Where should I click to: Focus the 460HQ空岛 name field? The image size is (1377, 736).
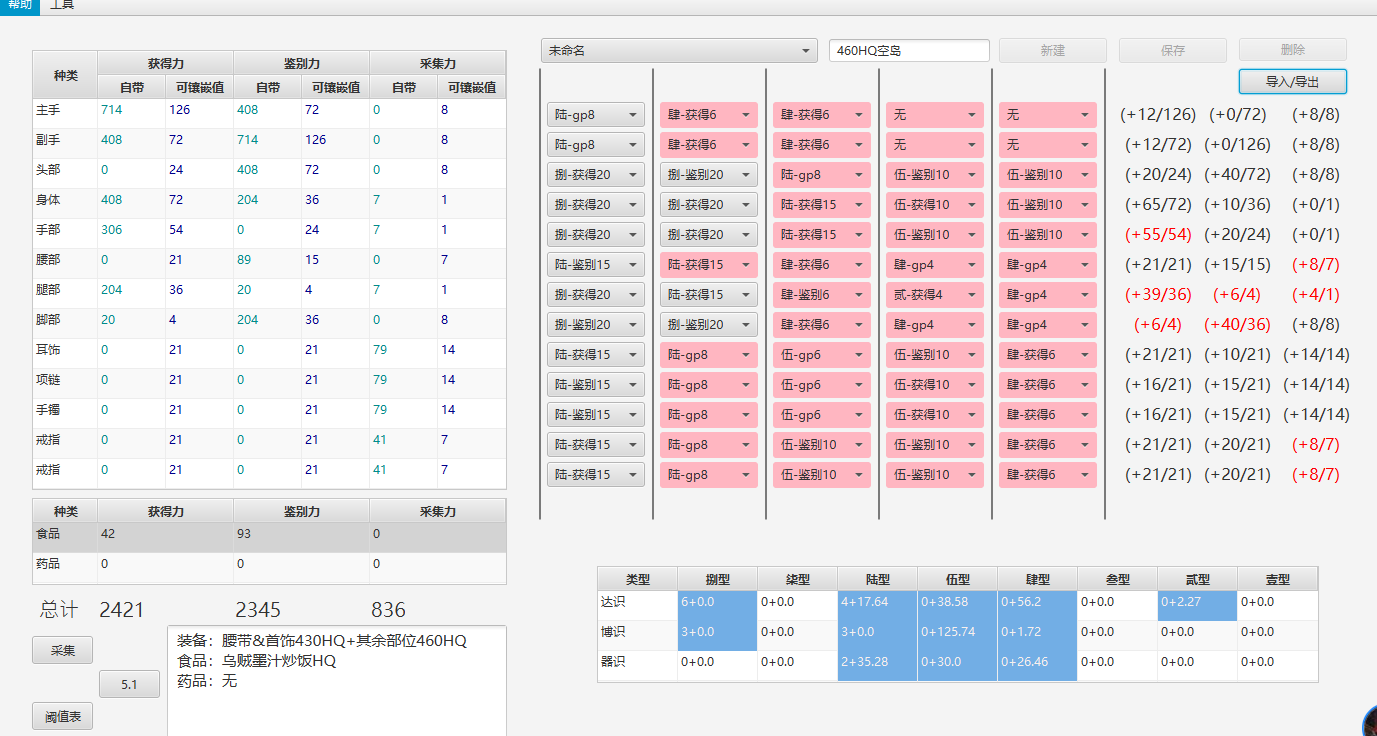(x=909, y=50)
